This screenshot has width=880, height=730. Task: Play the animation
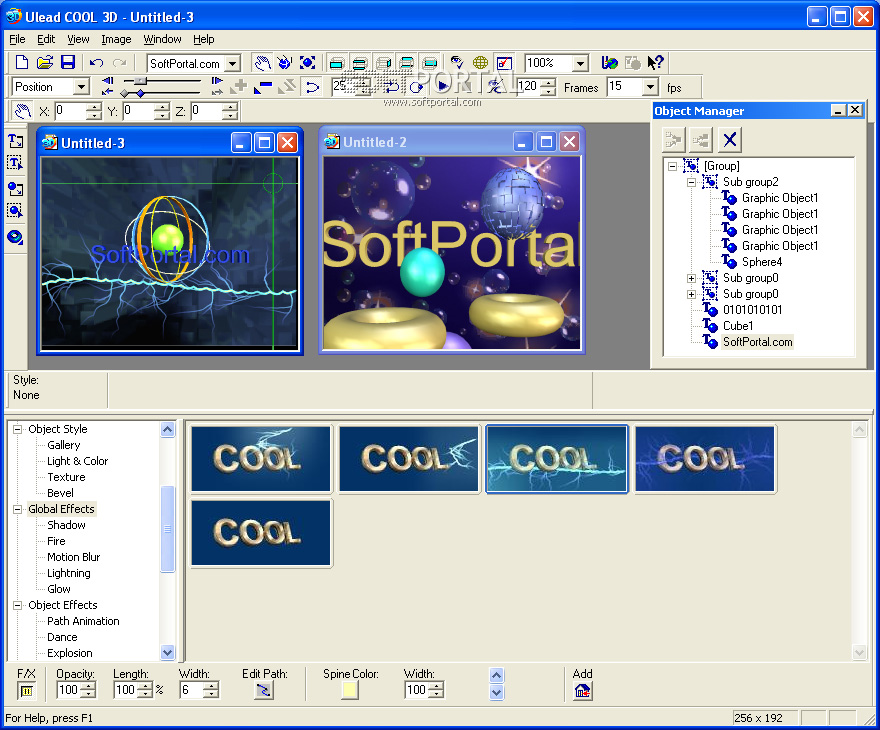coord(442,86)
